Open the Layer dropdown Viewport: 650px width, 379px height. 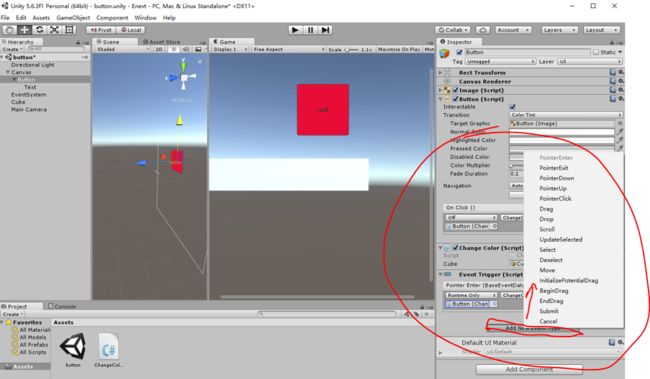coord(589,61)
